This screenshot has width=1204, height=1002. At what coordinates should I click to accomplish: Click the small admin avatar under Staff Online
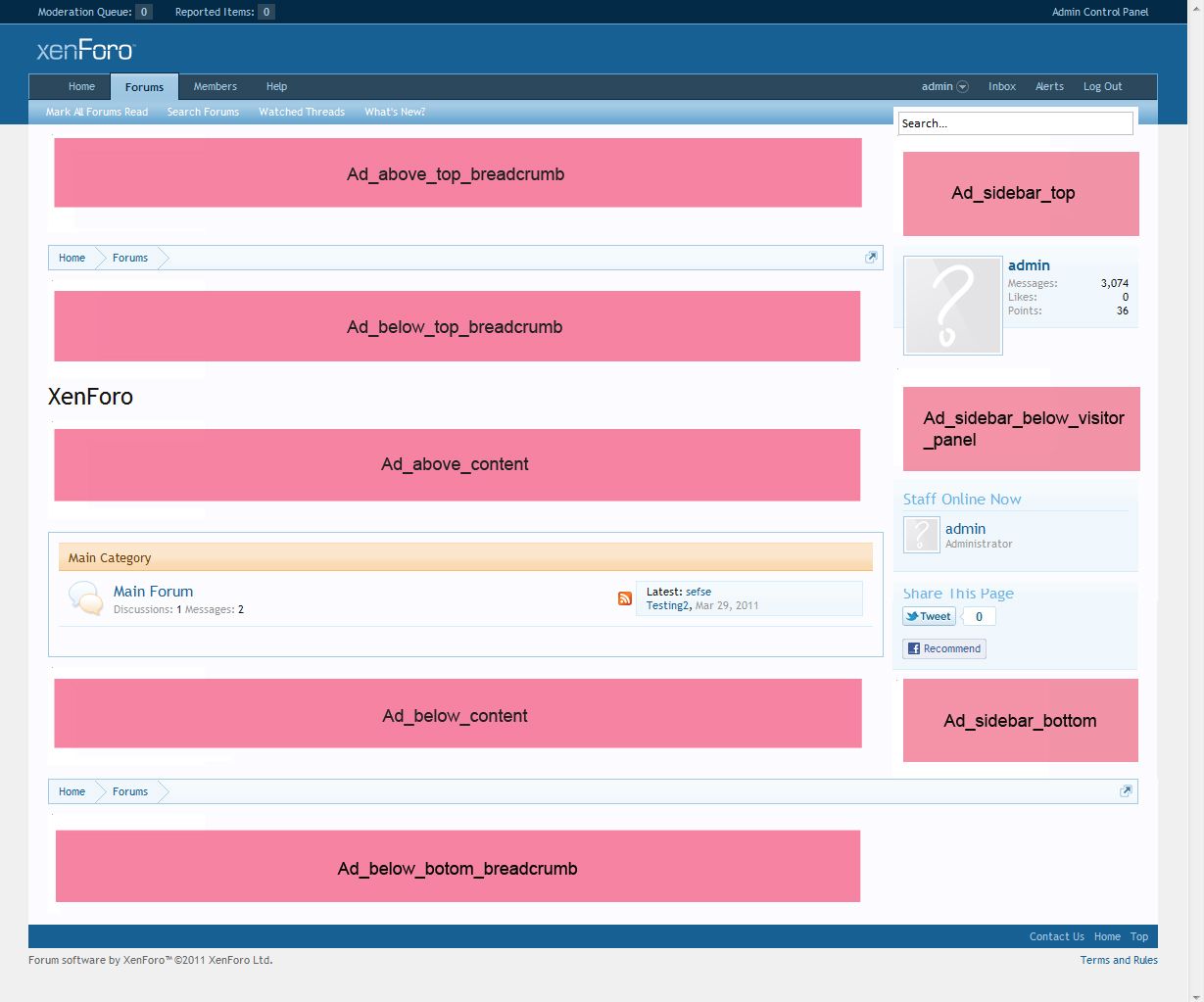pos(921,535)
